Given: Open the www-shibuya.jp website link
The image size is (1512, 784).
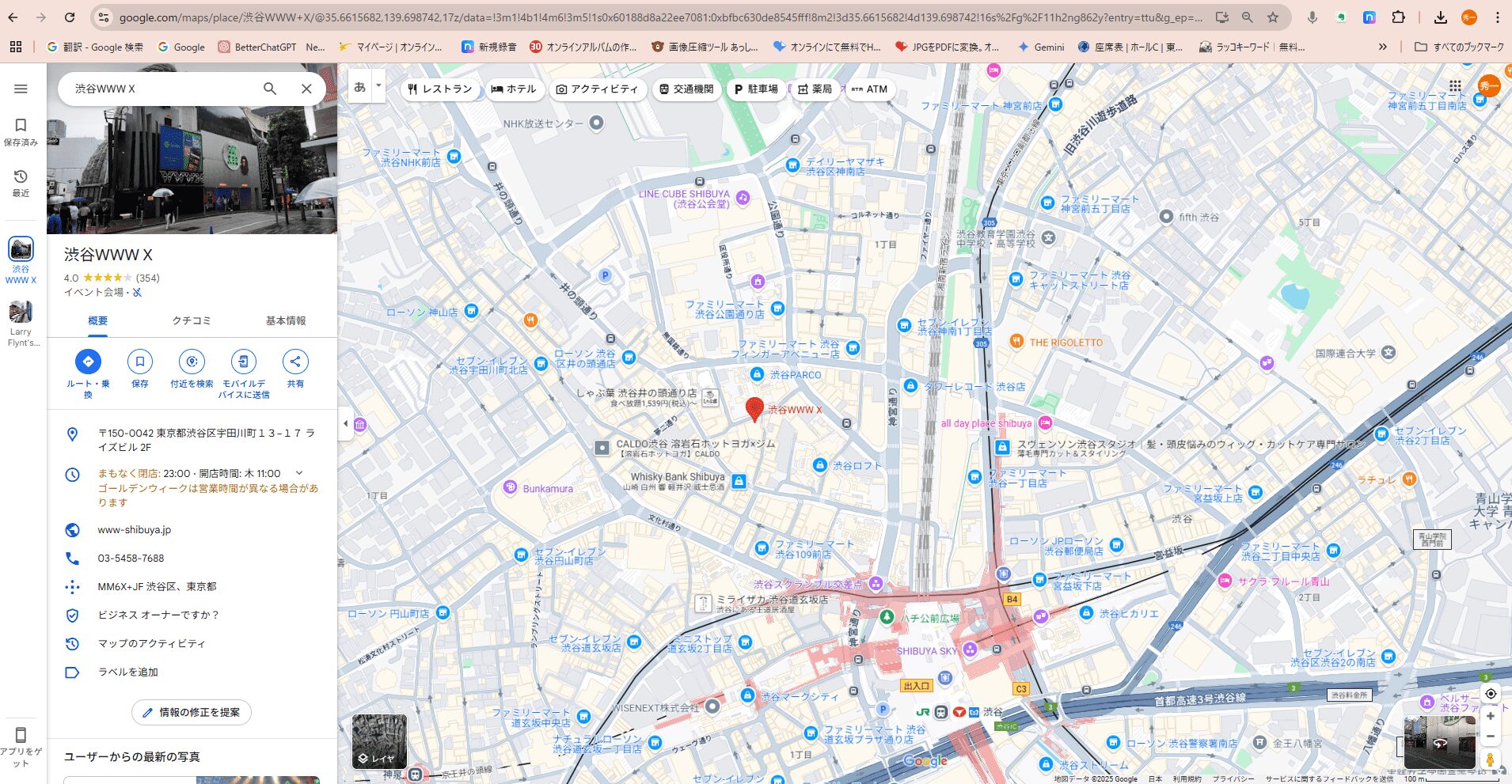Looking at the screenshot, I should [134, 530].
